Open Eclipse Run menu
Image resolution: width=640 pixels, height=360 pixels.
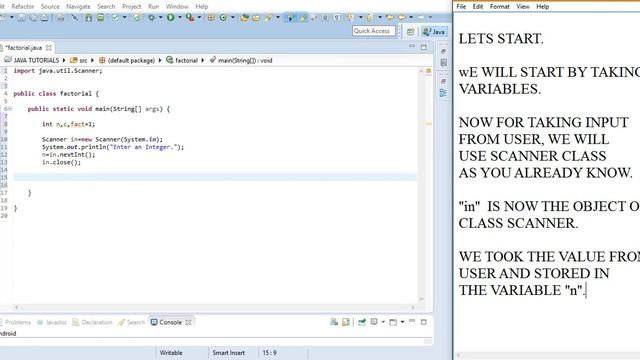(153, 7)
